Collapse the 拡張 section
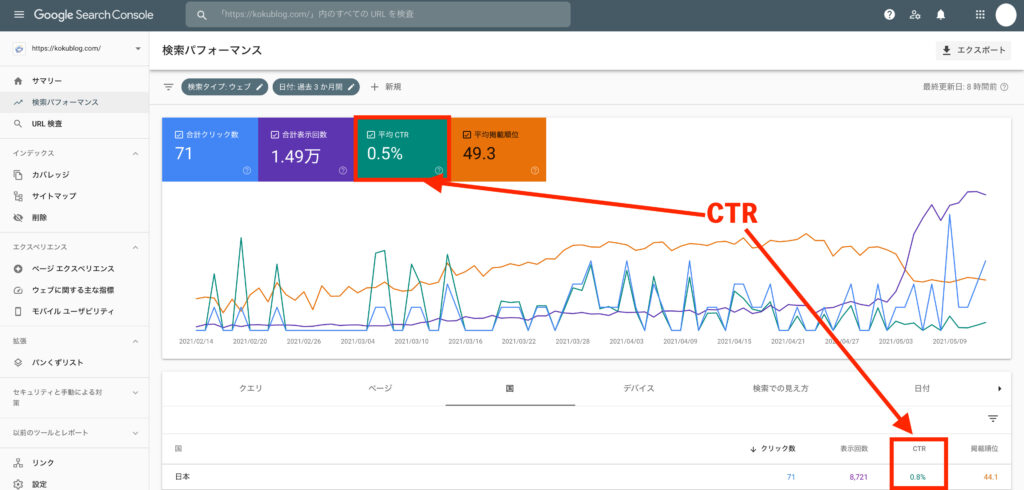This screenshot has height=490, width=1024. point(136,341)
